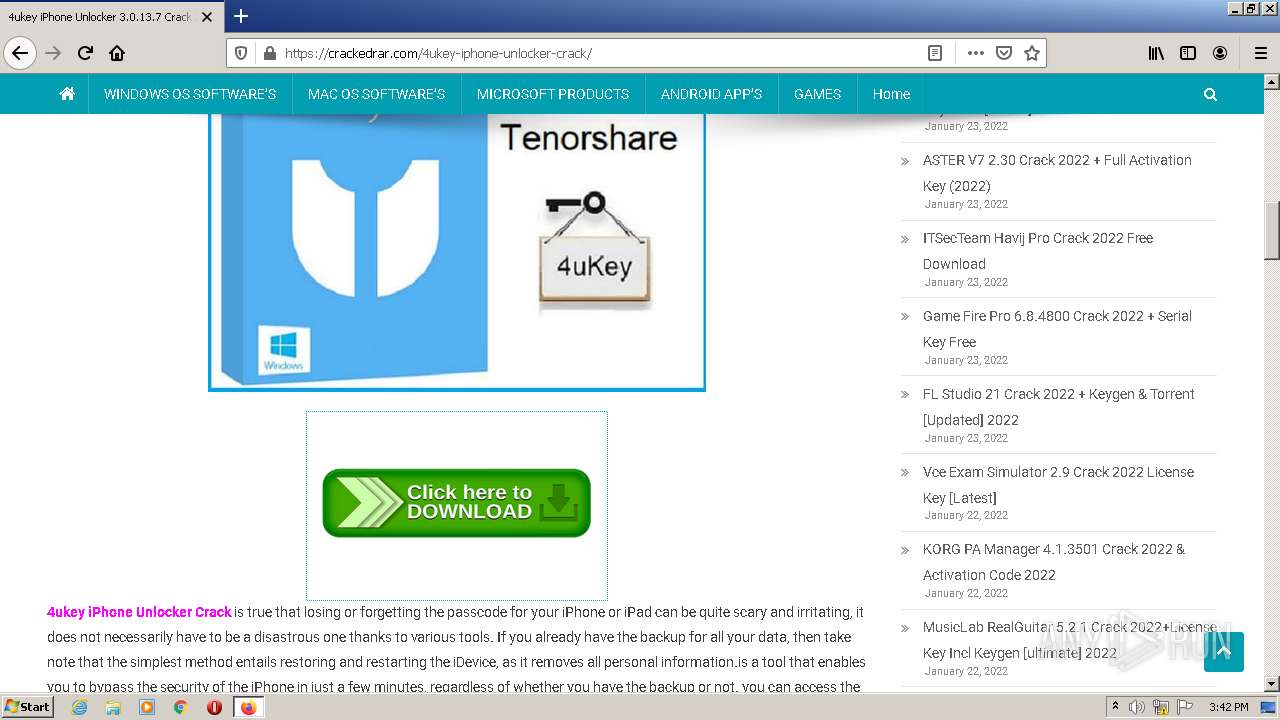View site security padlock info

(x=268, y=53)
